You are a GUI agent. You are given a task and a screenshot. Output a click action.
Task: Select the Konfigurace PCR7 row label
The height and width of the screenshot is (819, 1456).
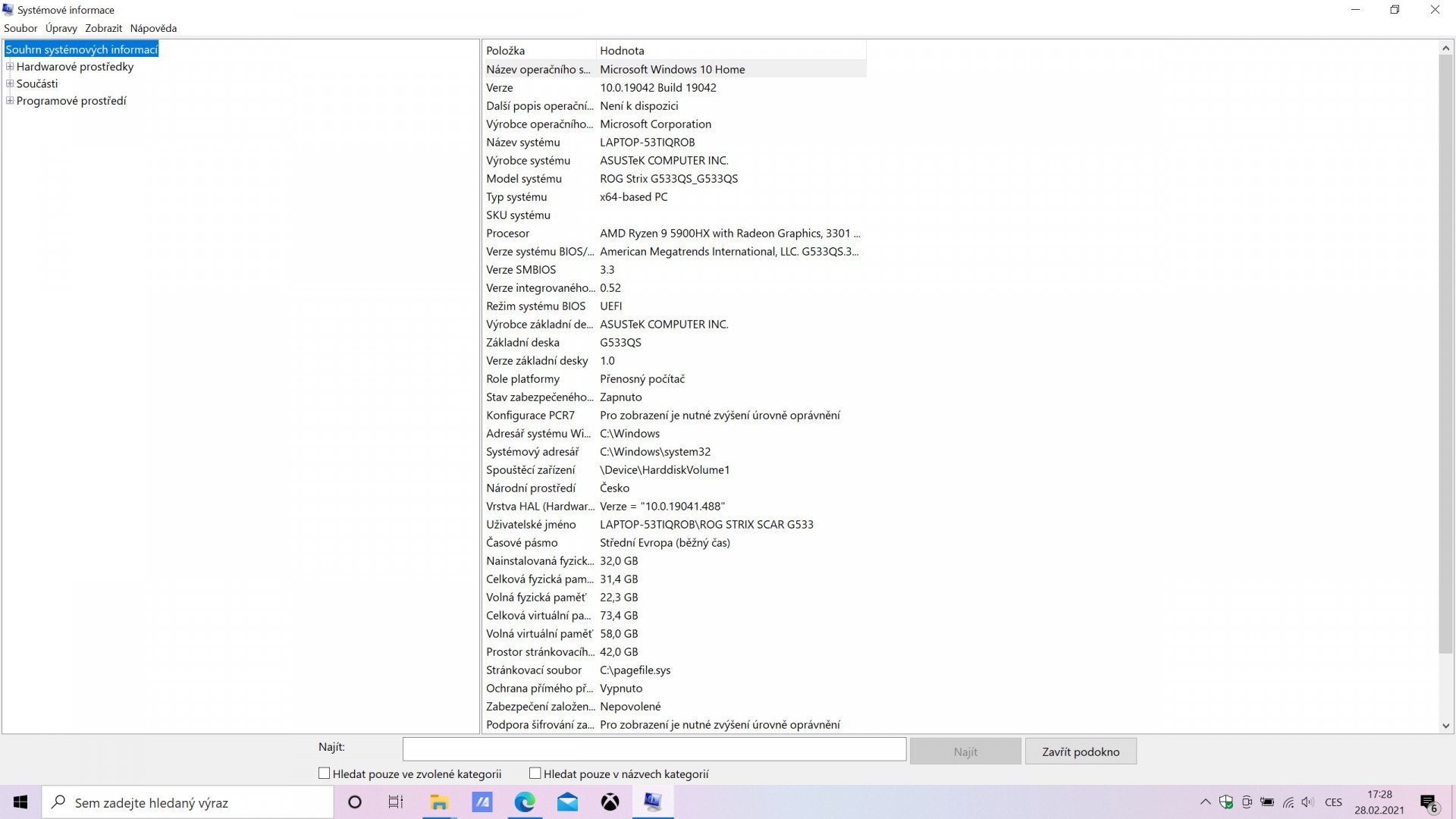pos(530,415)
